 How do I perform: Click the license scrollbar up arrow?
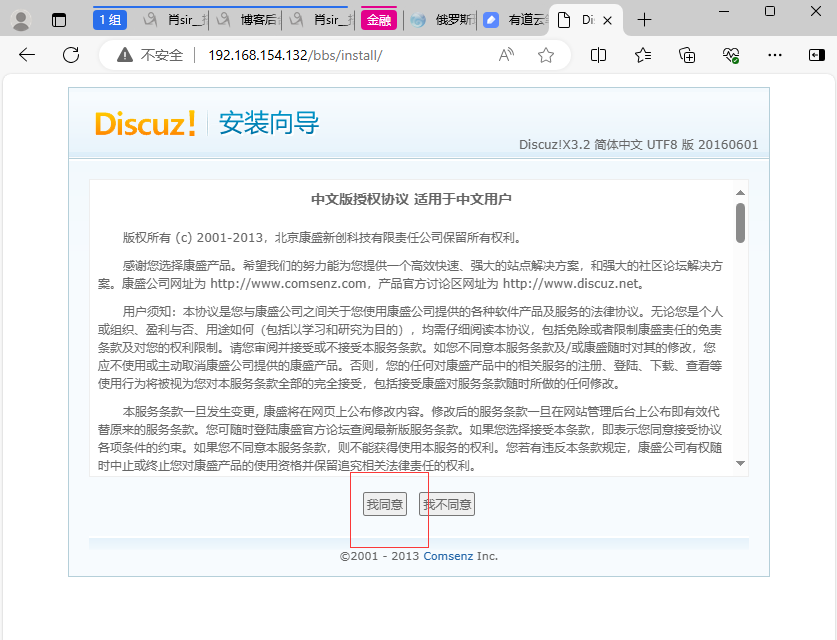point(740,193)
